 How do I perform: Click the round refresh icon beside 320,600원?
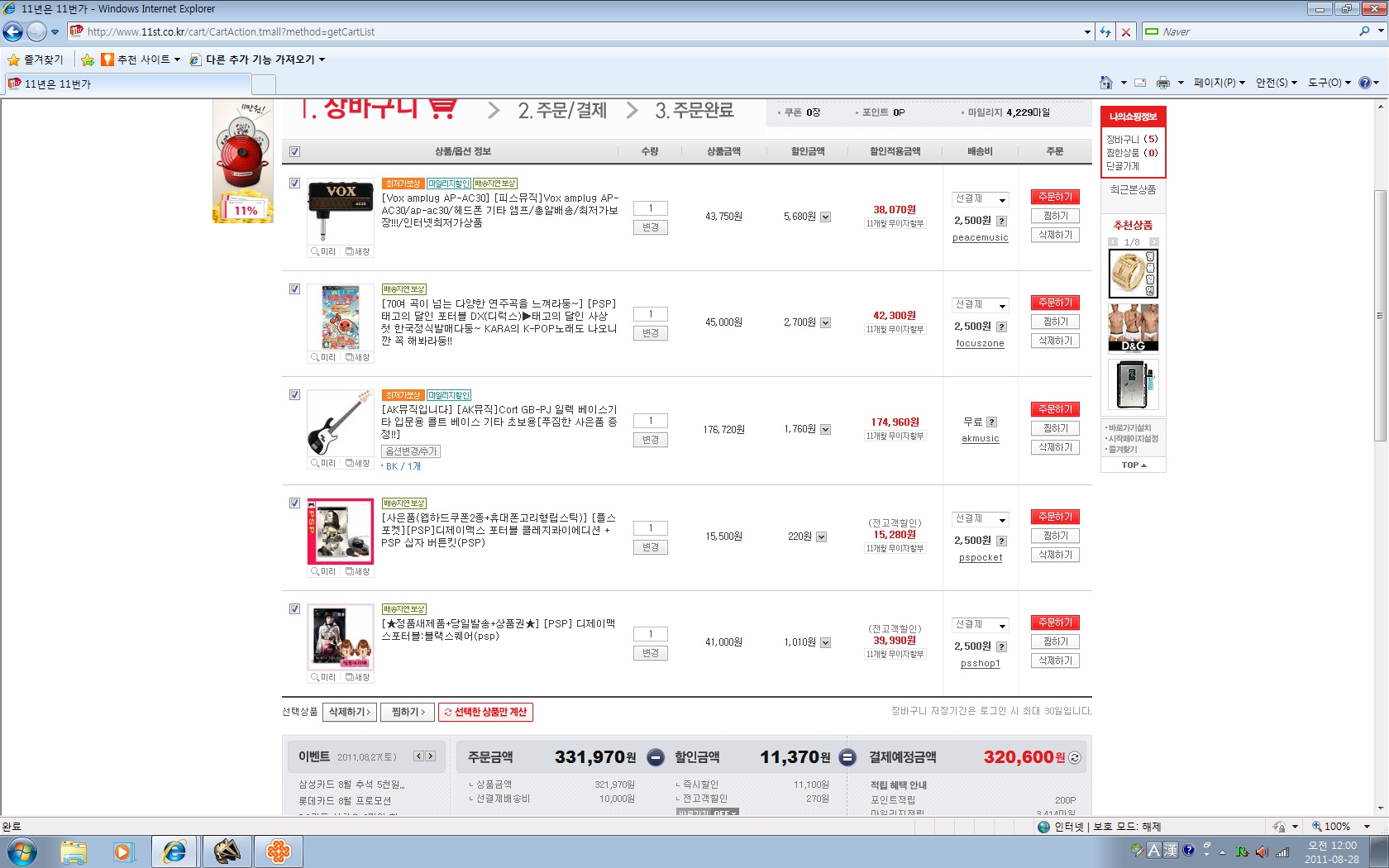point(1075,757)
